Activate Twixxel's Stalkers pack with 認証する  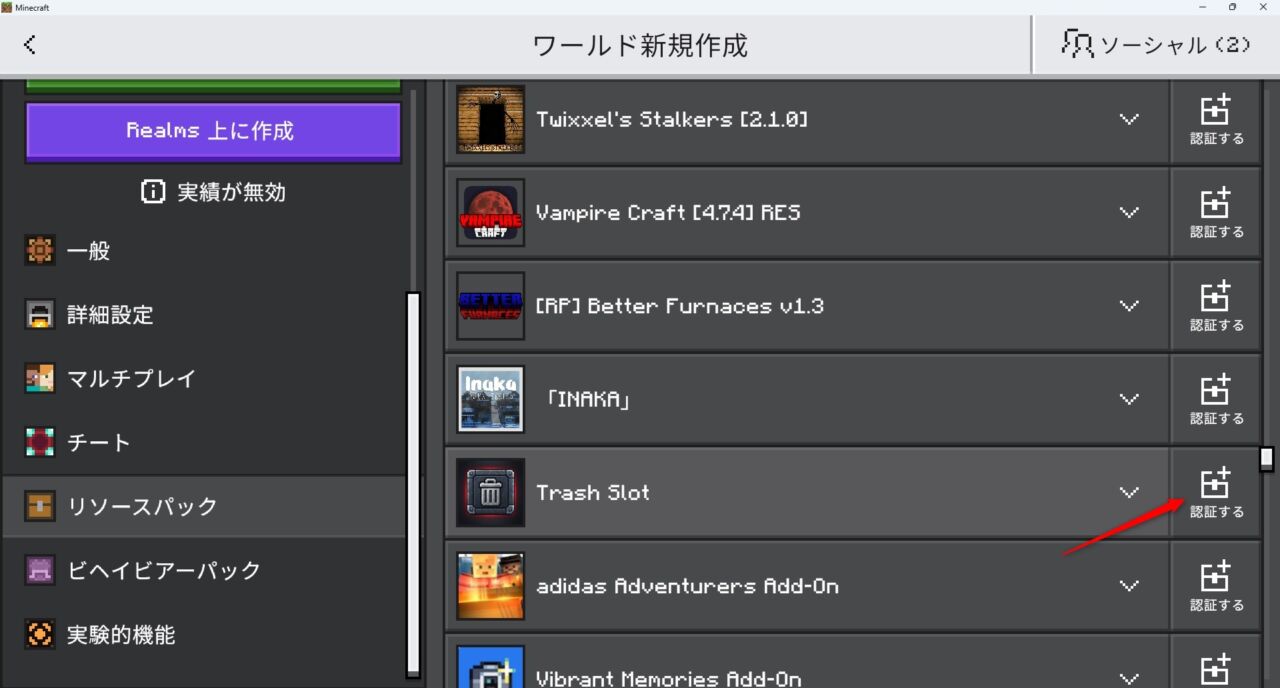pyautogui.click(x=1216, y=120)
